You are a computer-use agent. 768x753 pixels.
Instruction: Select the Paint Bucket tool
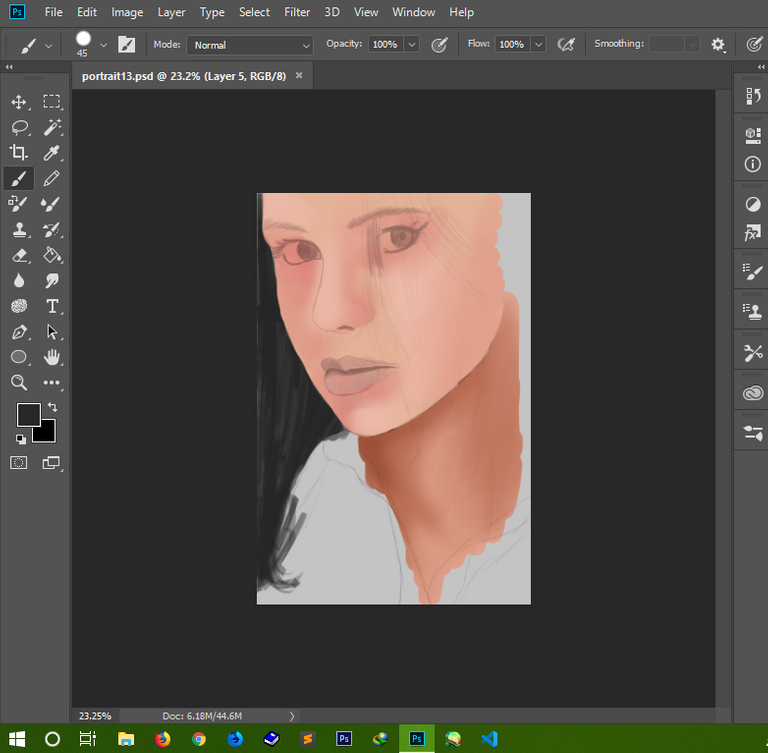(51, 255)
